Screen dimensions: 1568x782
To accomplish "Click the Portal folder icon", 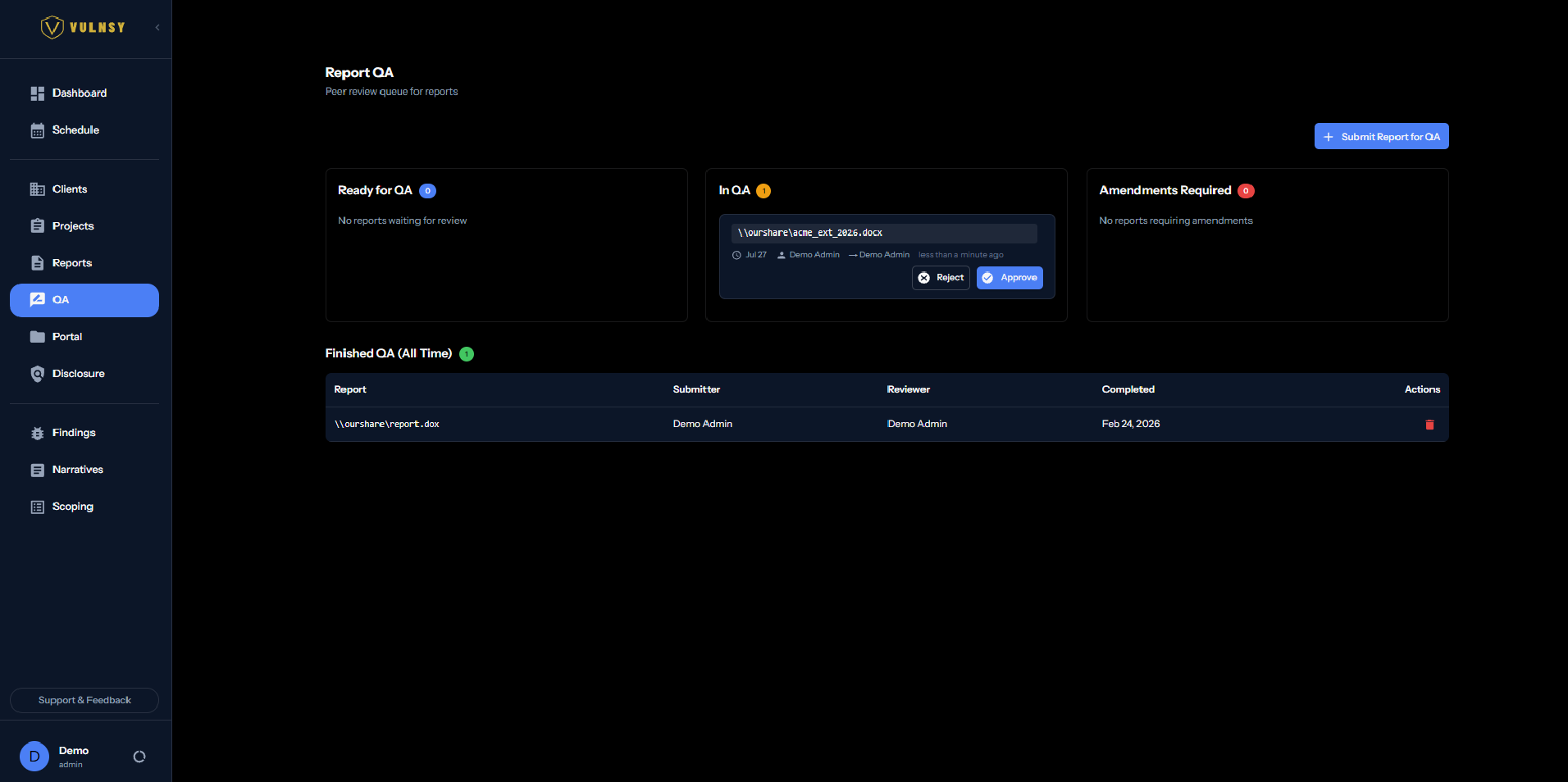I will point(38,337).
